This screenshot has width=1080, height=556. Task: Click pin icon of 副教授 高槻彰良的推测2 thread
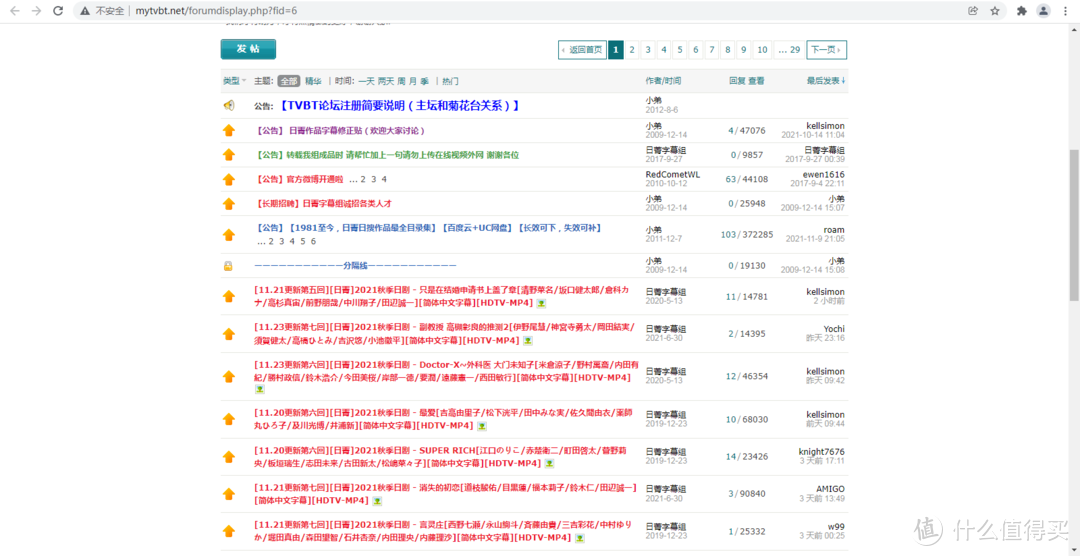[229, 333]
